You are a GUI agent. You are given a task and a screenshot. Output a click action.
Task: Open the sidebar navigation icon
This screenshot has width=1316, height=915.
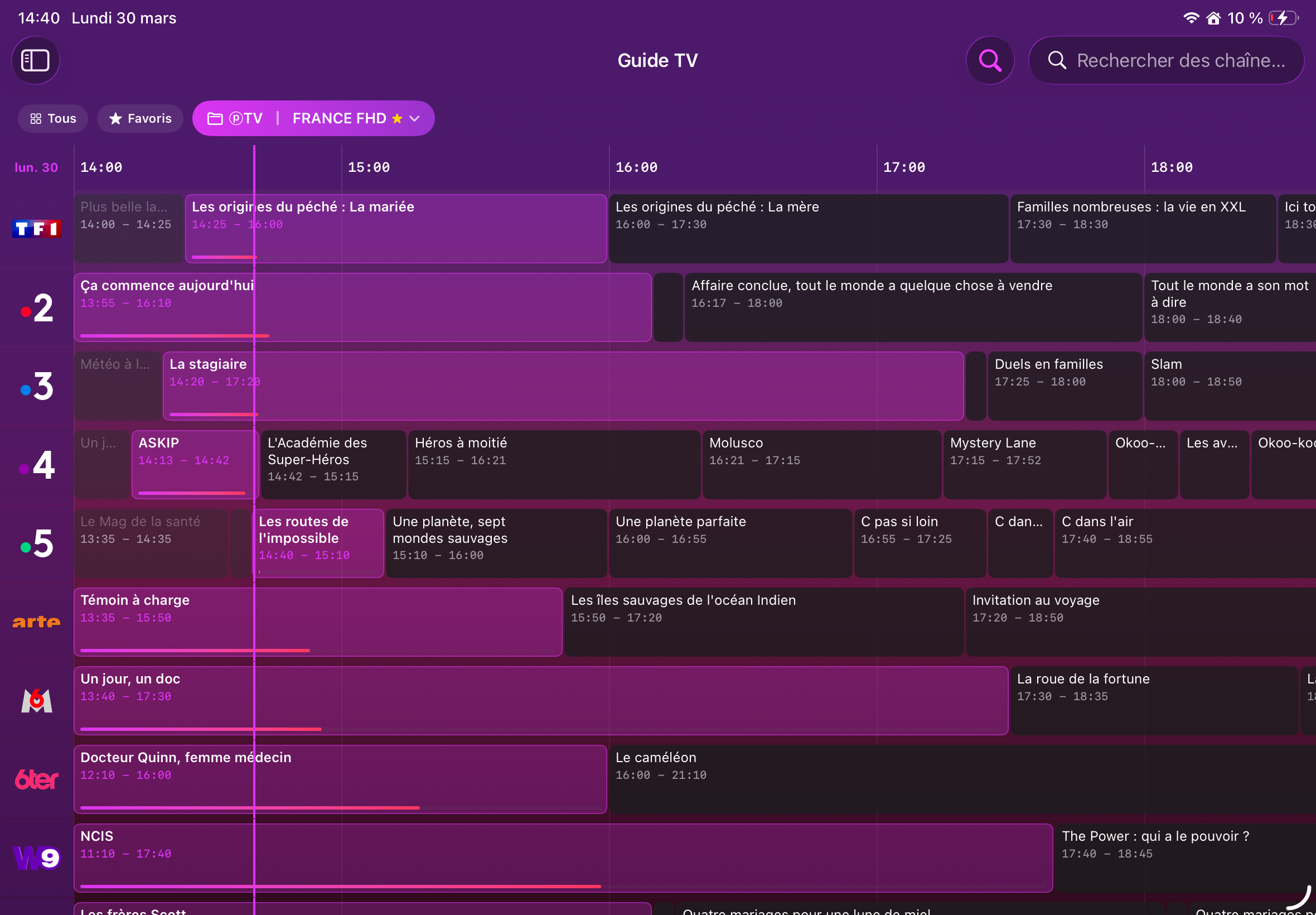point(36,60)
